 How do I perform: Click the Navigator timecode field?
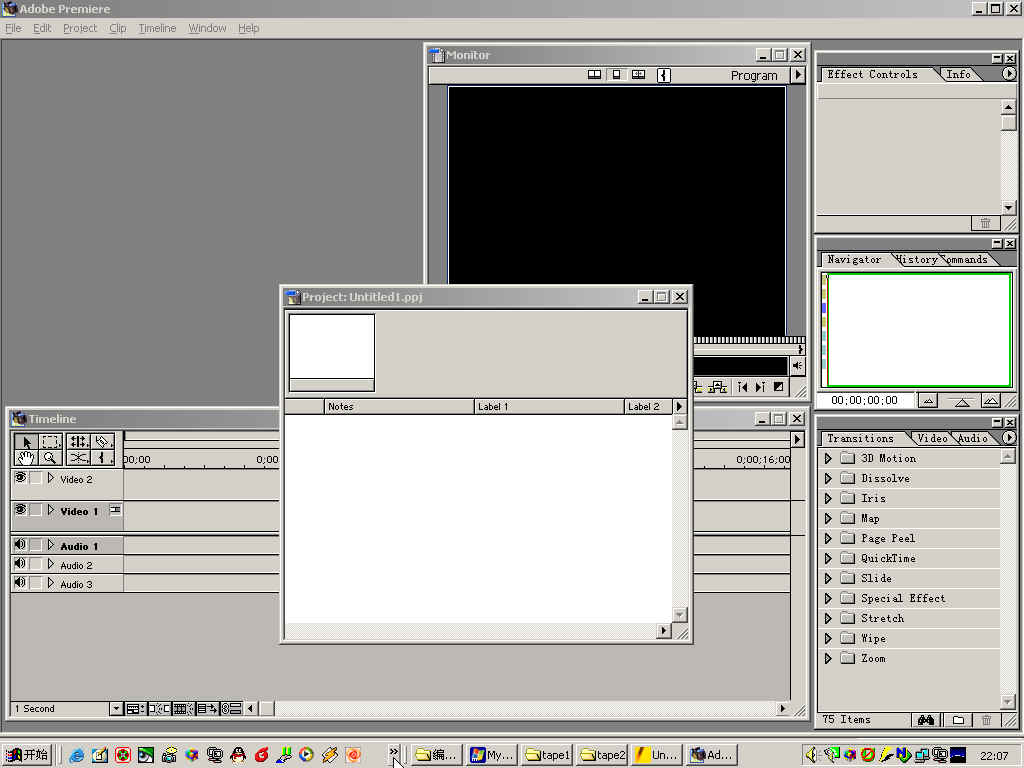pos(864,400)
